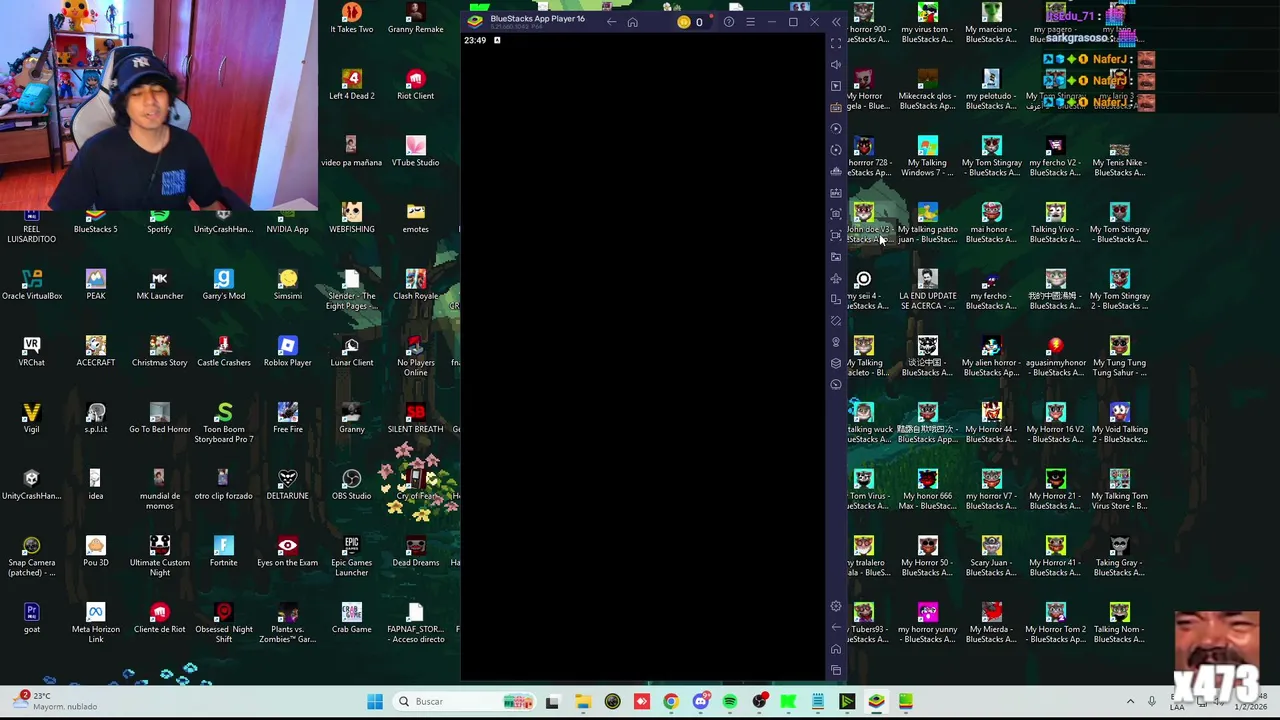Open VTube Studio desktop icon
Image resolution: width=1280 pixels, height=720 pixels.
[x=415, y=151]
